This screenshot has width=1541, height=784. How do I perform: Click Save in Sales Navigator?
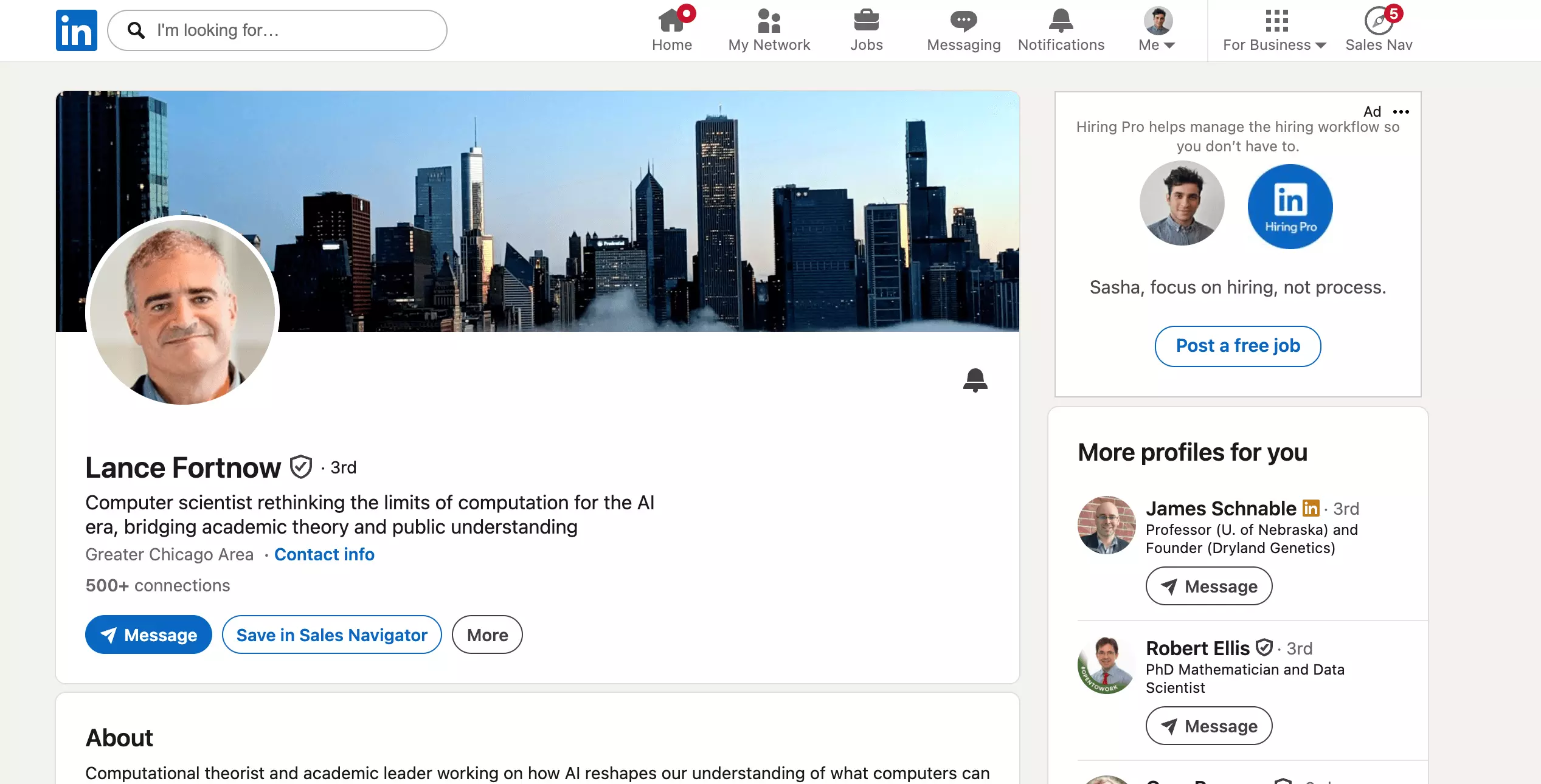pos(332,635)
